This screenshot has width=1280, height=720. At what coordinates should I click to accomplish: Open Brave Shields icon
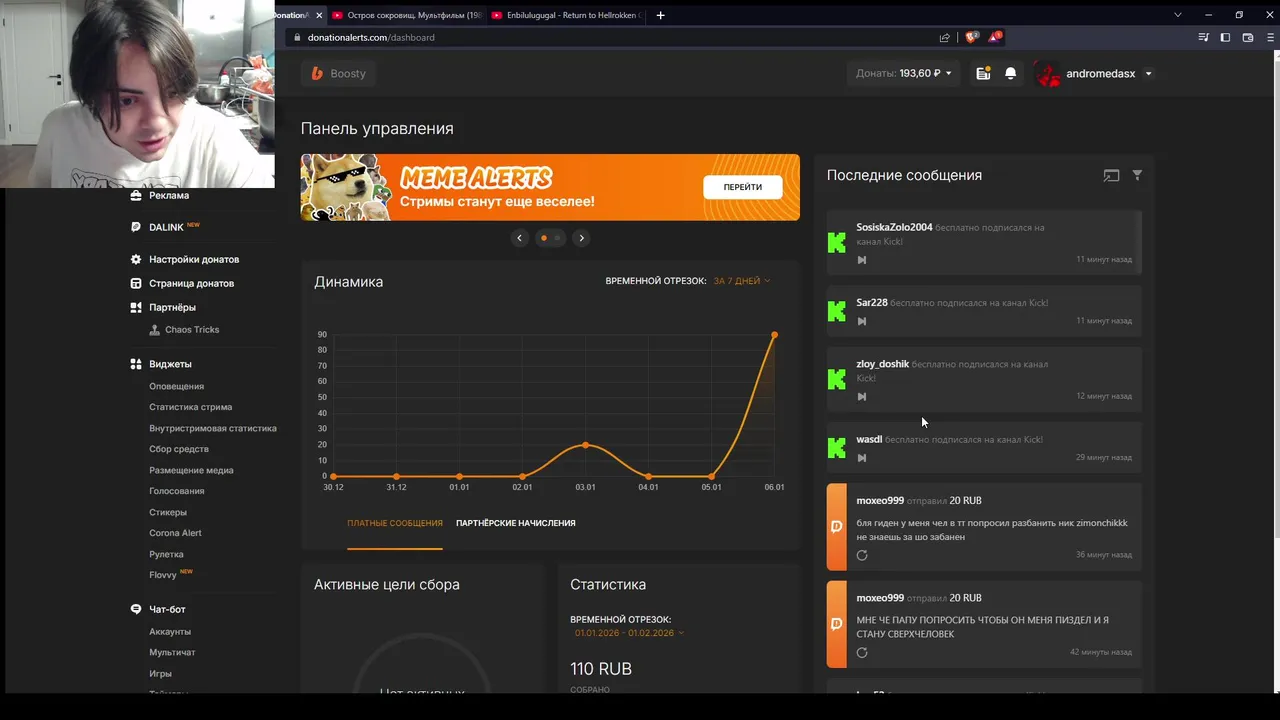click(x=971, y=37)
